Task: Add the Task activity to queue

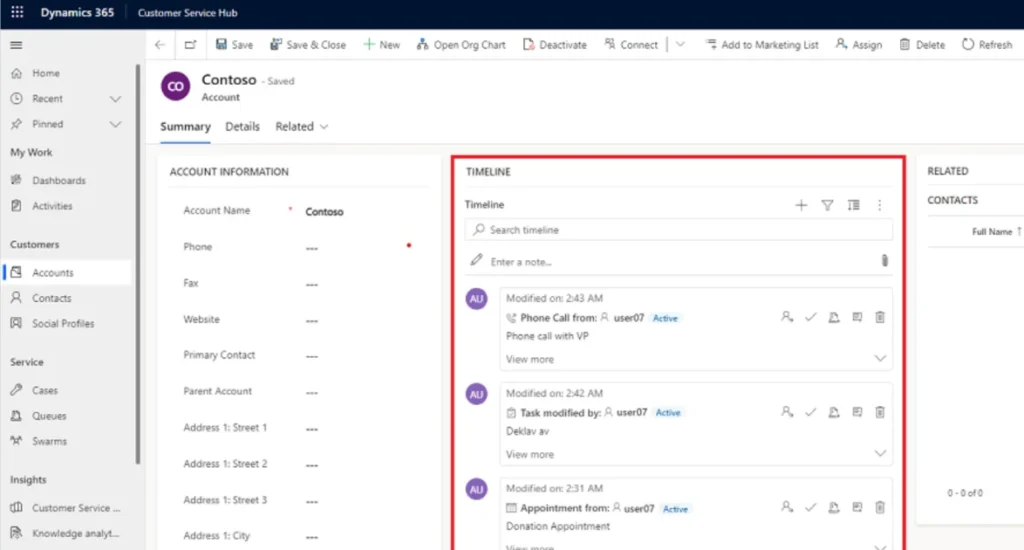Action: [x=834, y=412]
